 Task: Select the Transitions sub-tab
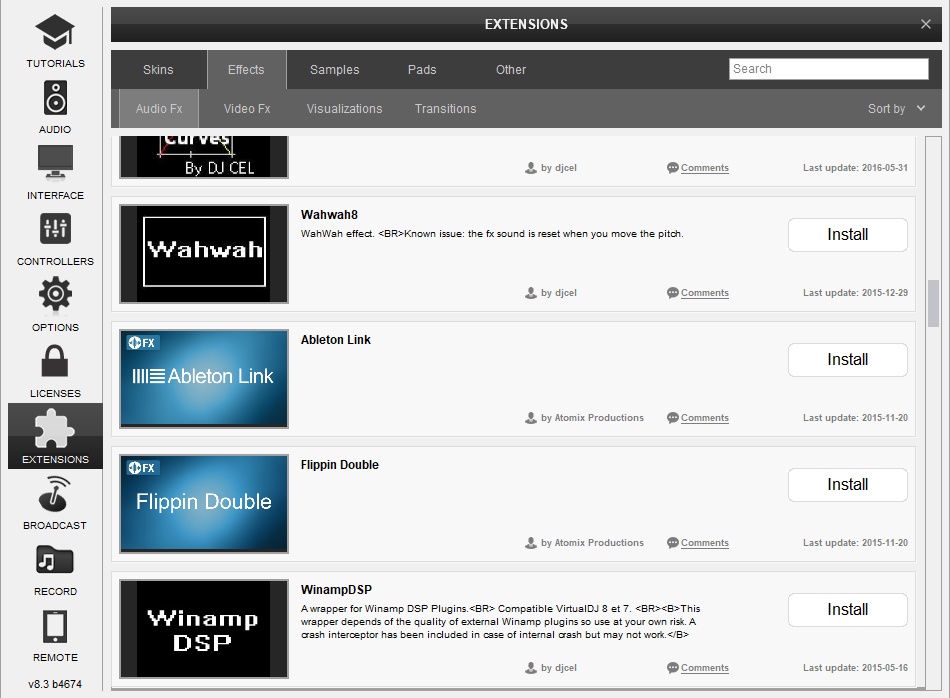445,108
